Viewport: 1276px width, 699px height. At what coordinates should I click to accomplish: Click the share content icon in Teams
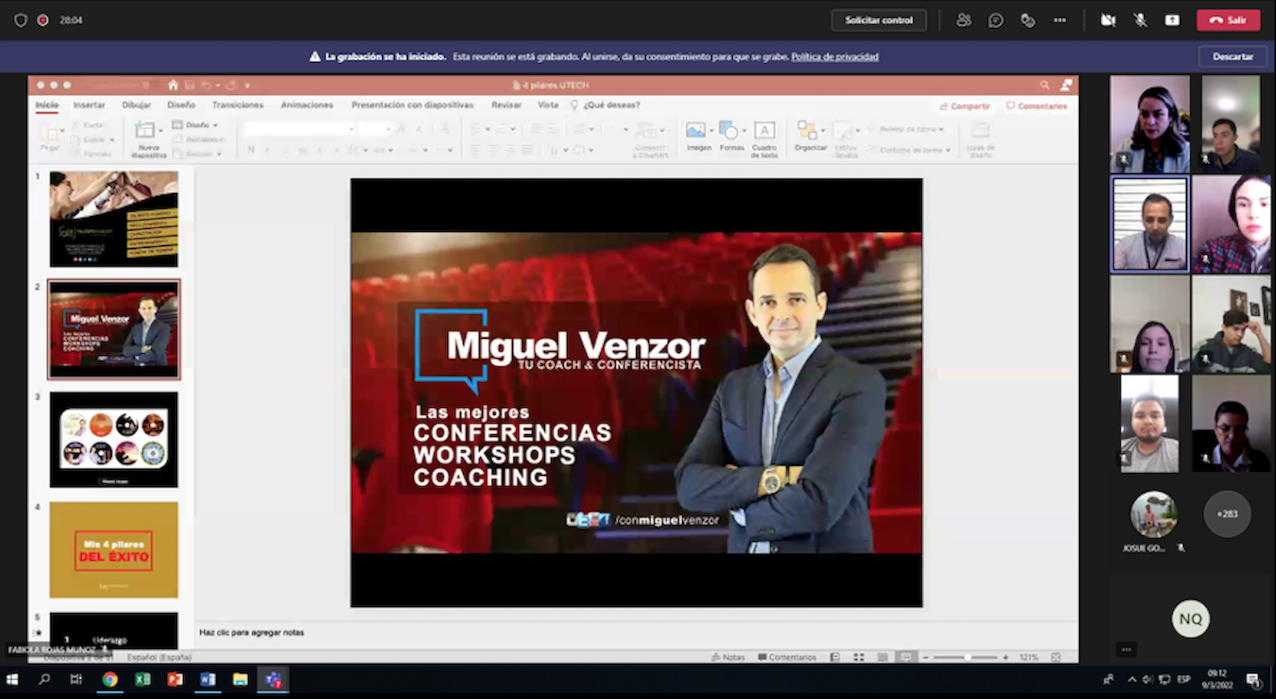1172,20
